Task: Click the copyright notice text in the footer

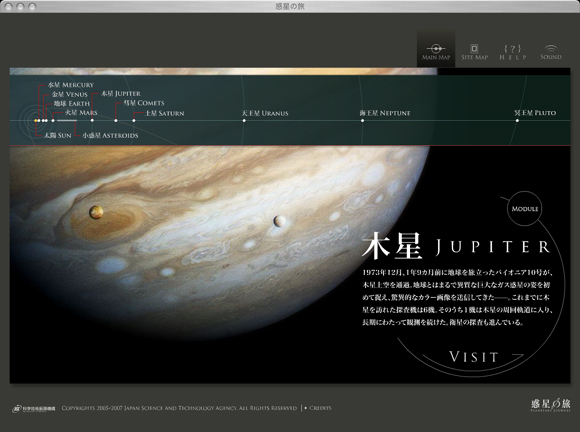Action: tap(179, 408)
